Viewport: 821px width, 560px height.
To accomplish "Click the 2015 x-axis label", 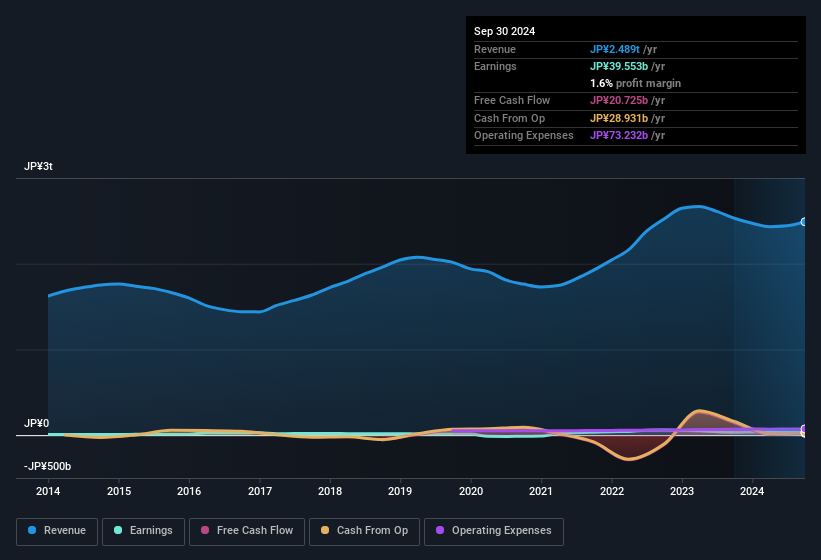I will 119,491.
